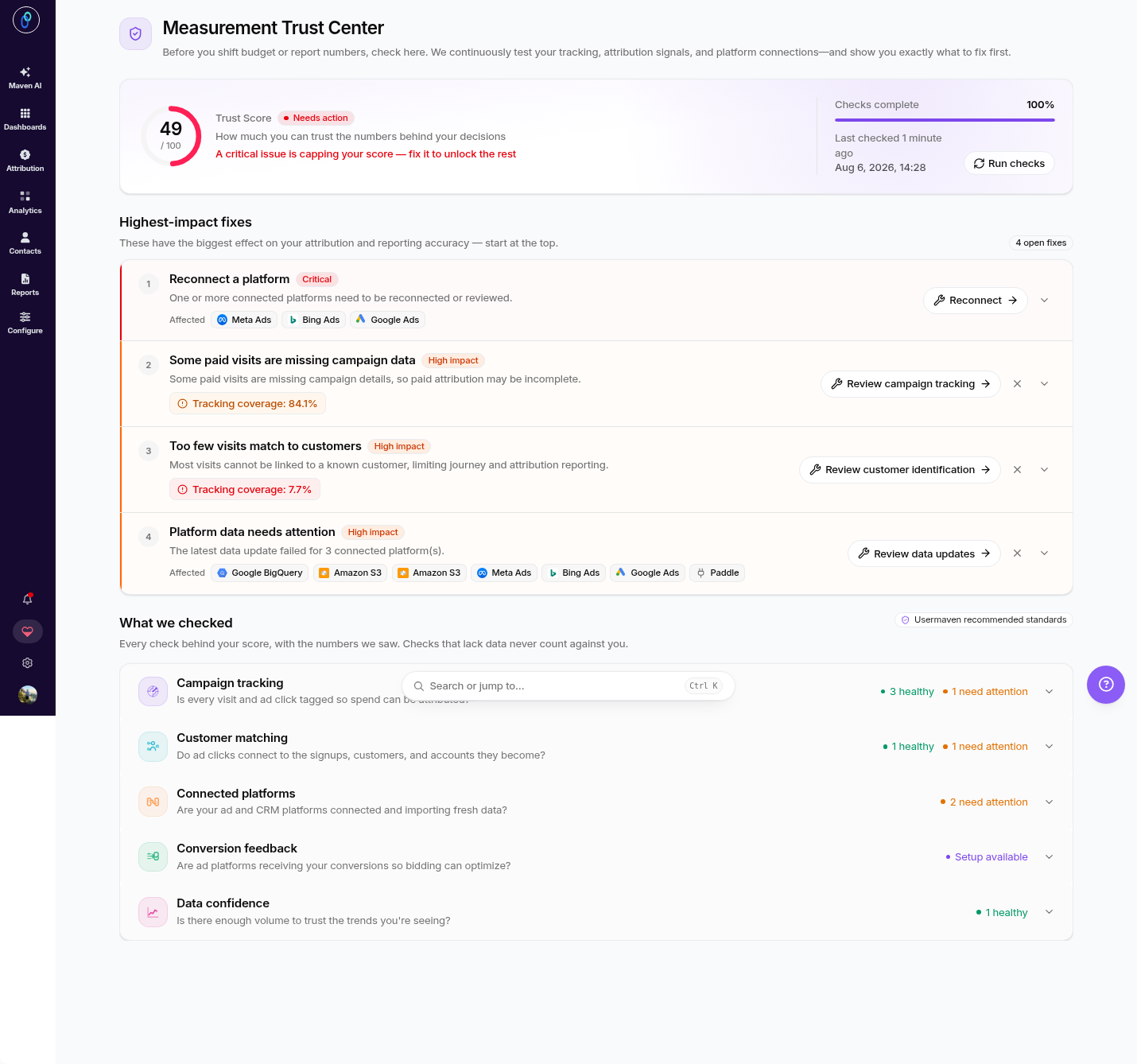
Task: Open Configure in the sidebar menu
Action: tap(25, 323)
